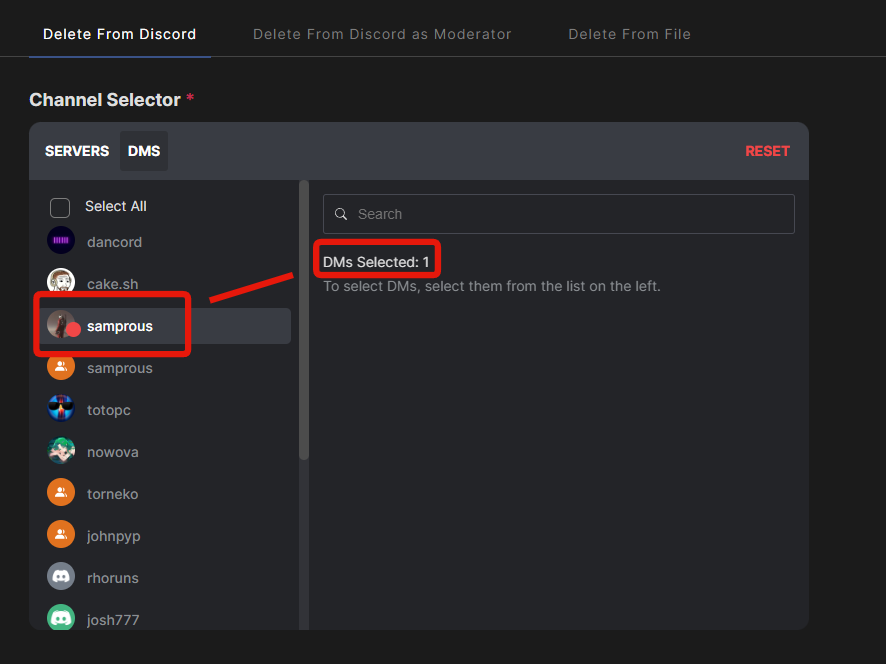886x664 pixels.
Task: Click totopc's sunglasses avatar icon
Action: point(60,409)
